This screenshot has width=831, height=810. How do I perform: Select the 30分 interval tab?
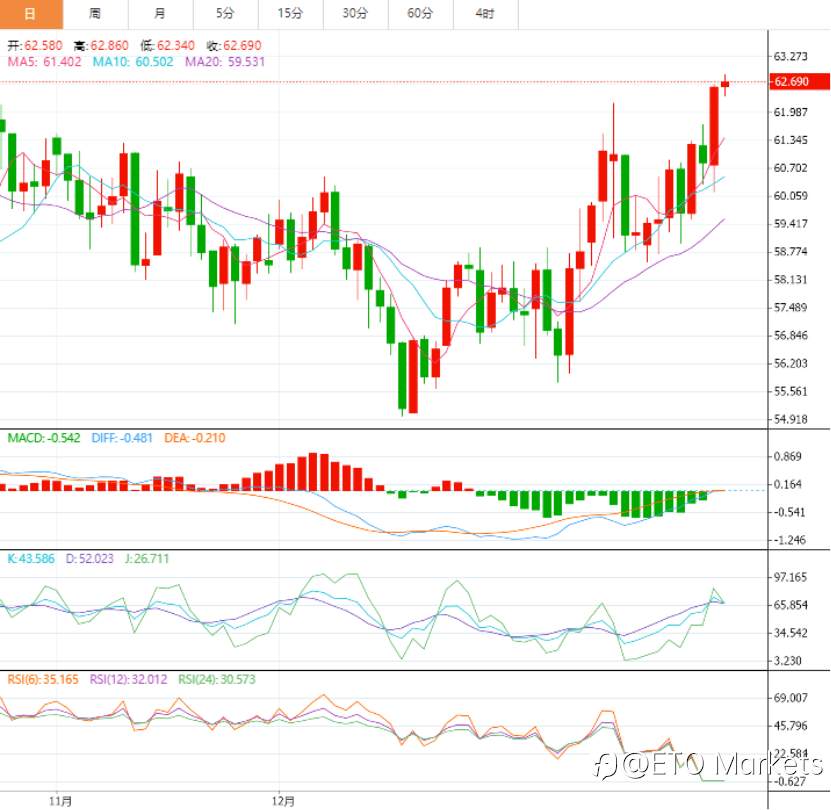click(354, 15)
